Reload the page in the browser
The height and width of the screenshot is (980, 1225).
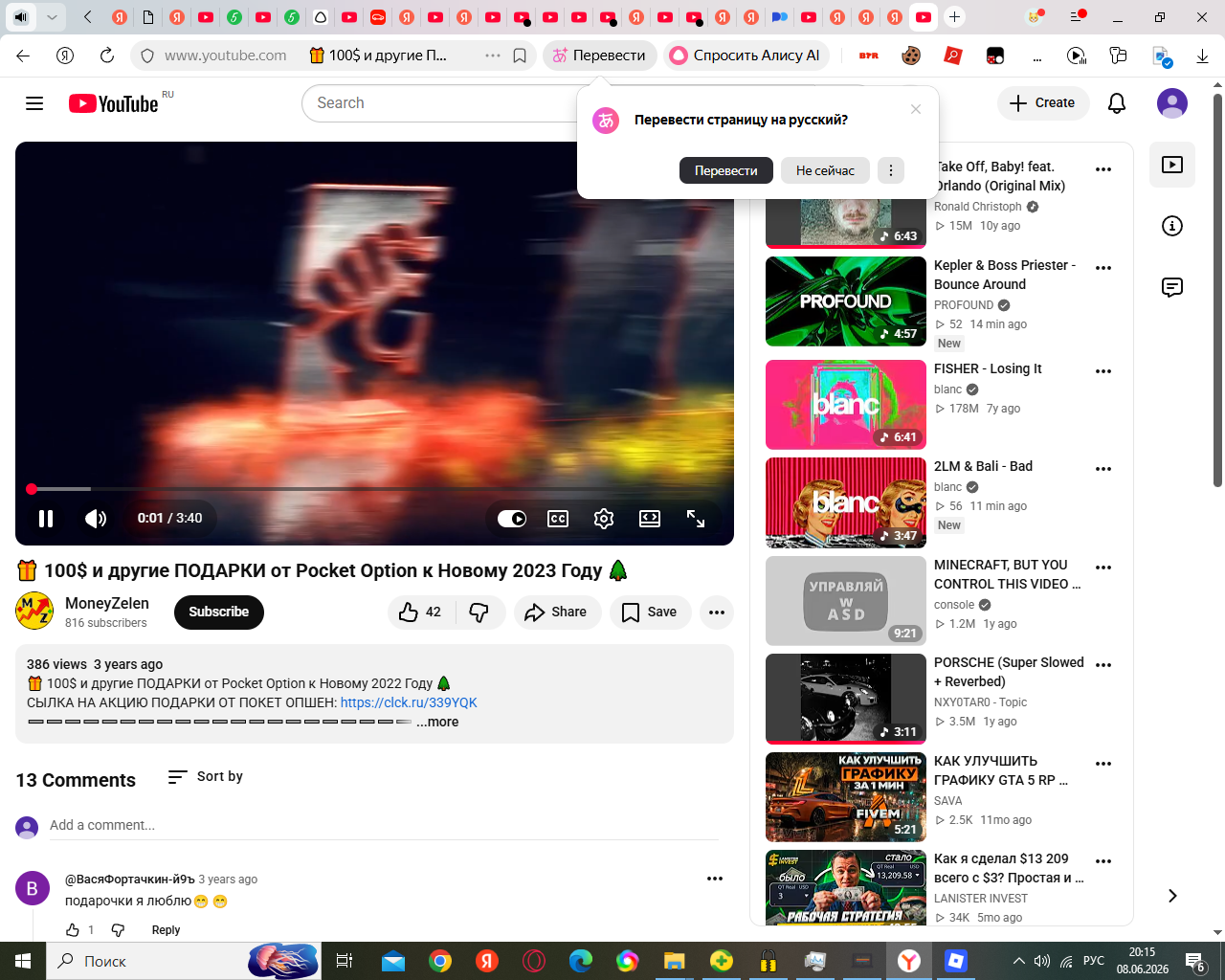pos(107,56)
